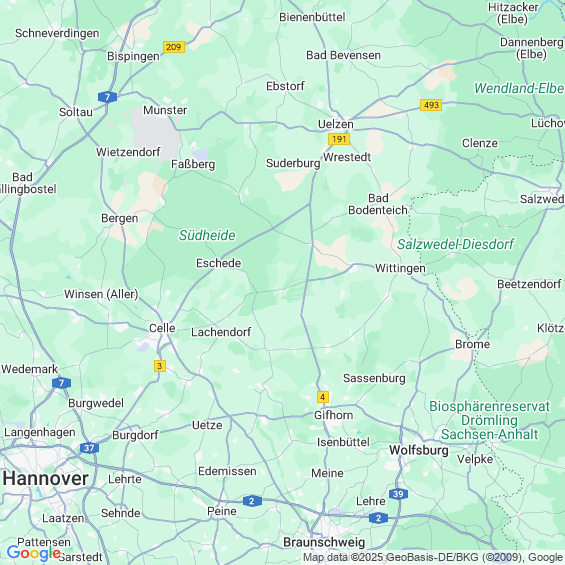Click the Google logo

(34, 553)
